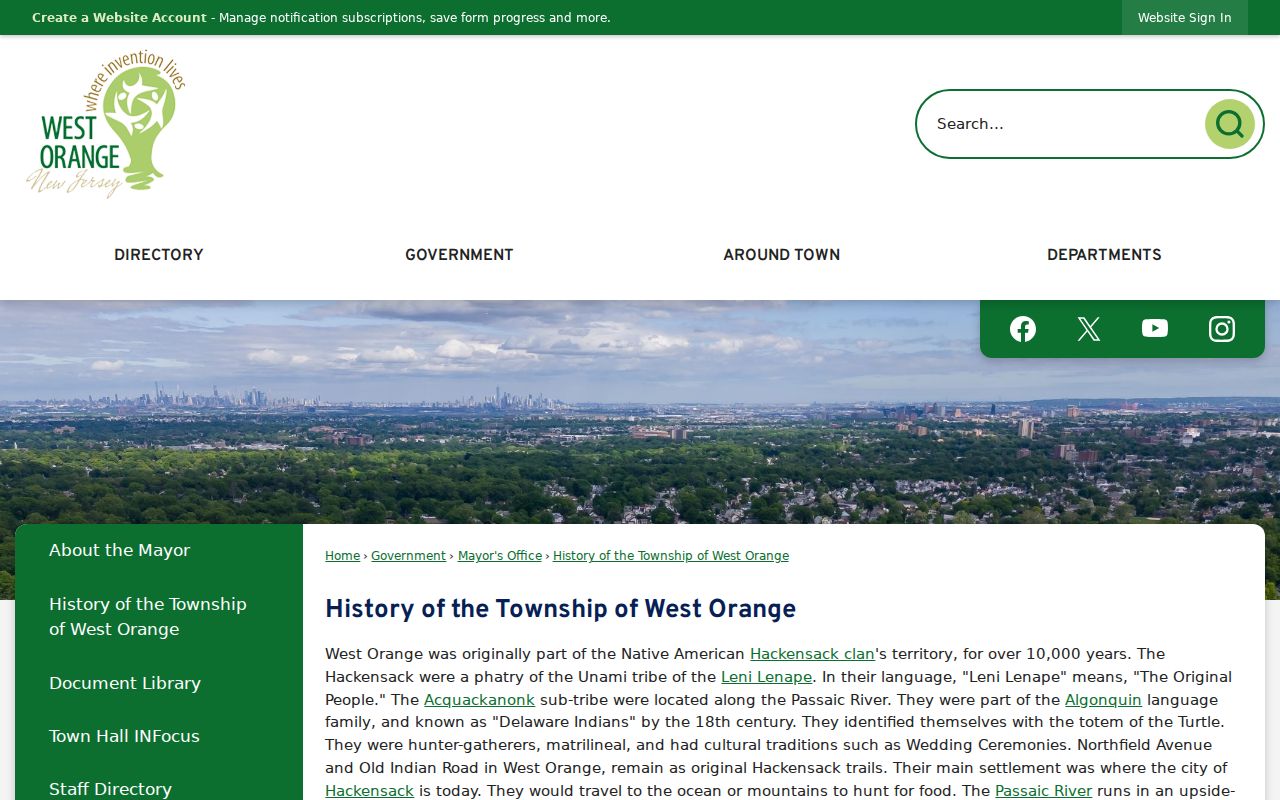This screenshot has height=800, width=1280.
Task: Click History of the Township breadcrumb link
Action: click(671, 556)
